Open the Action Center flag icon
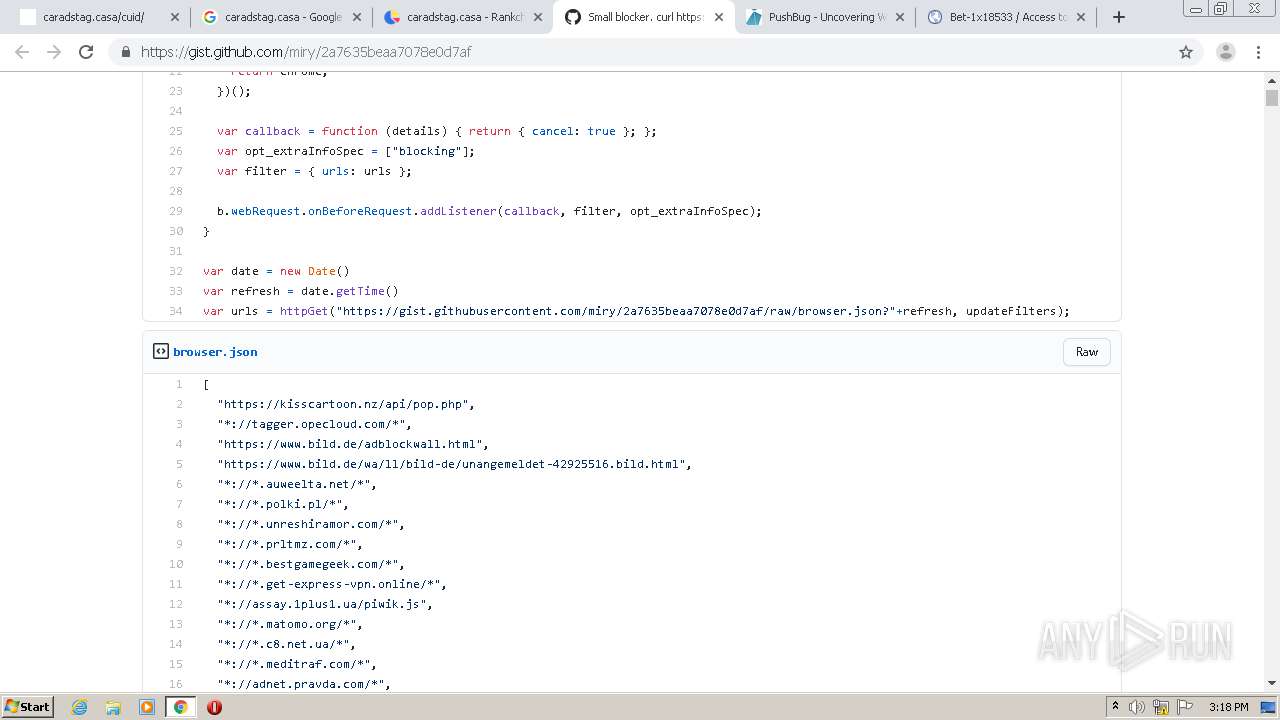Image resolution: width=1280 pixels, height=720 pixels. point(1185,707)
